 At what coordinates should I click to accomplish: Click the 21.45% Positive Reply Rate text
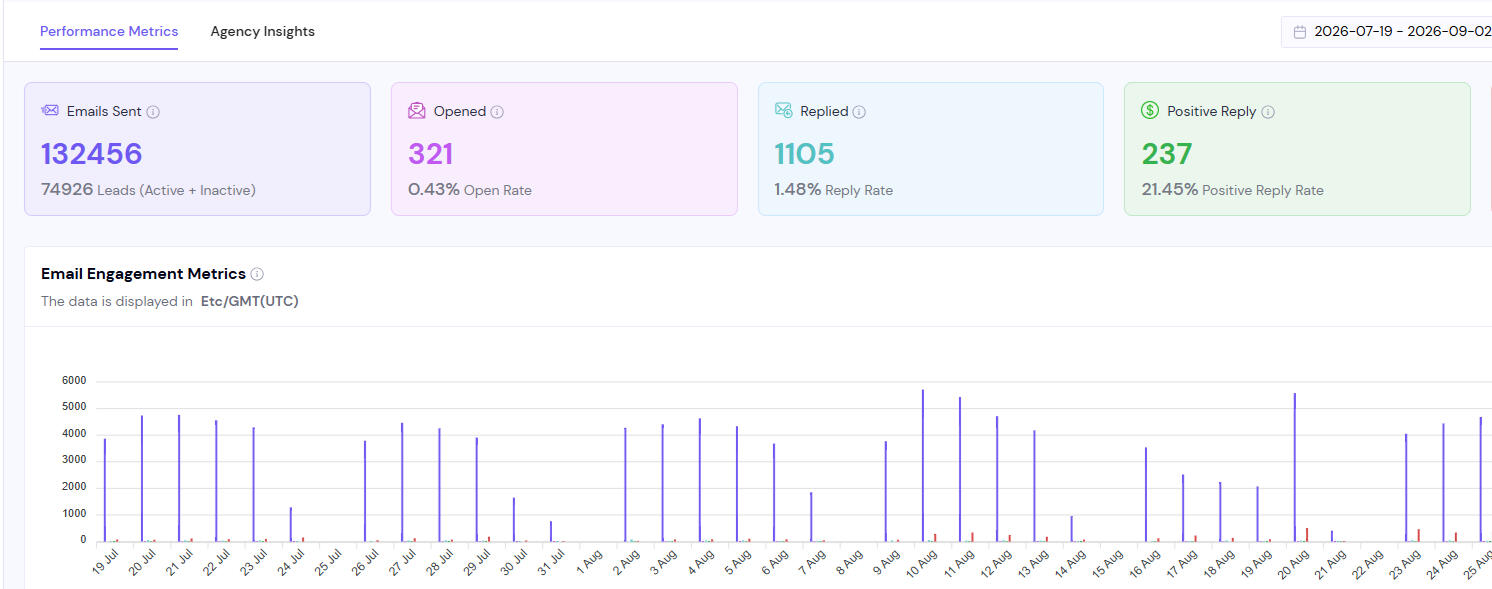click(x=1232, y=190)
